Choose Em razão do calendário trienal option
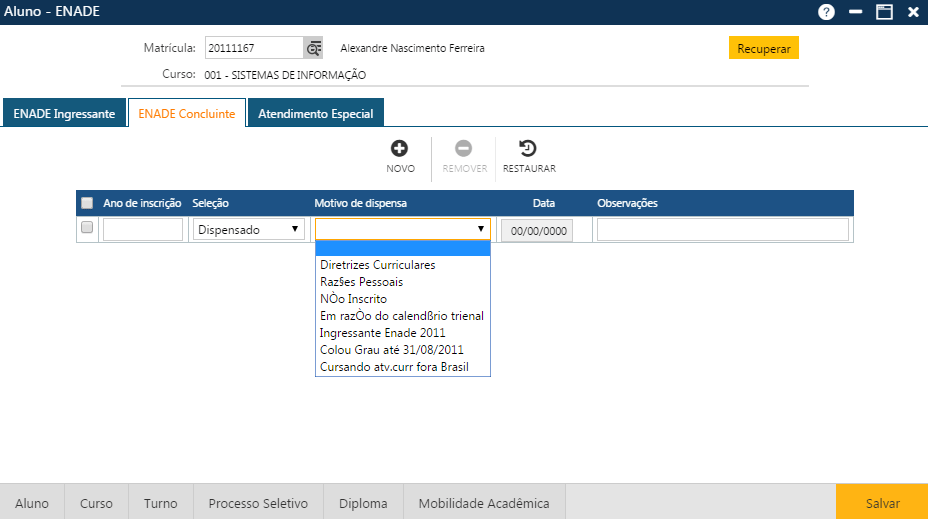929x519 pixels. [x=403, y=316]
